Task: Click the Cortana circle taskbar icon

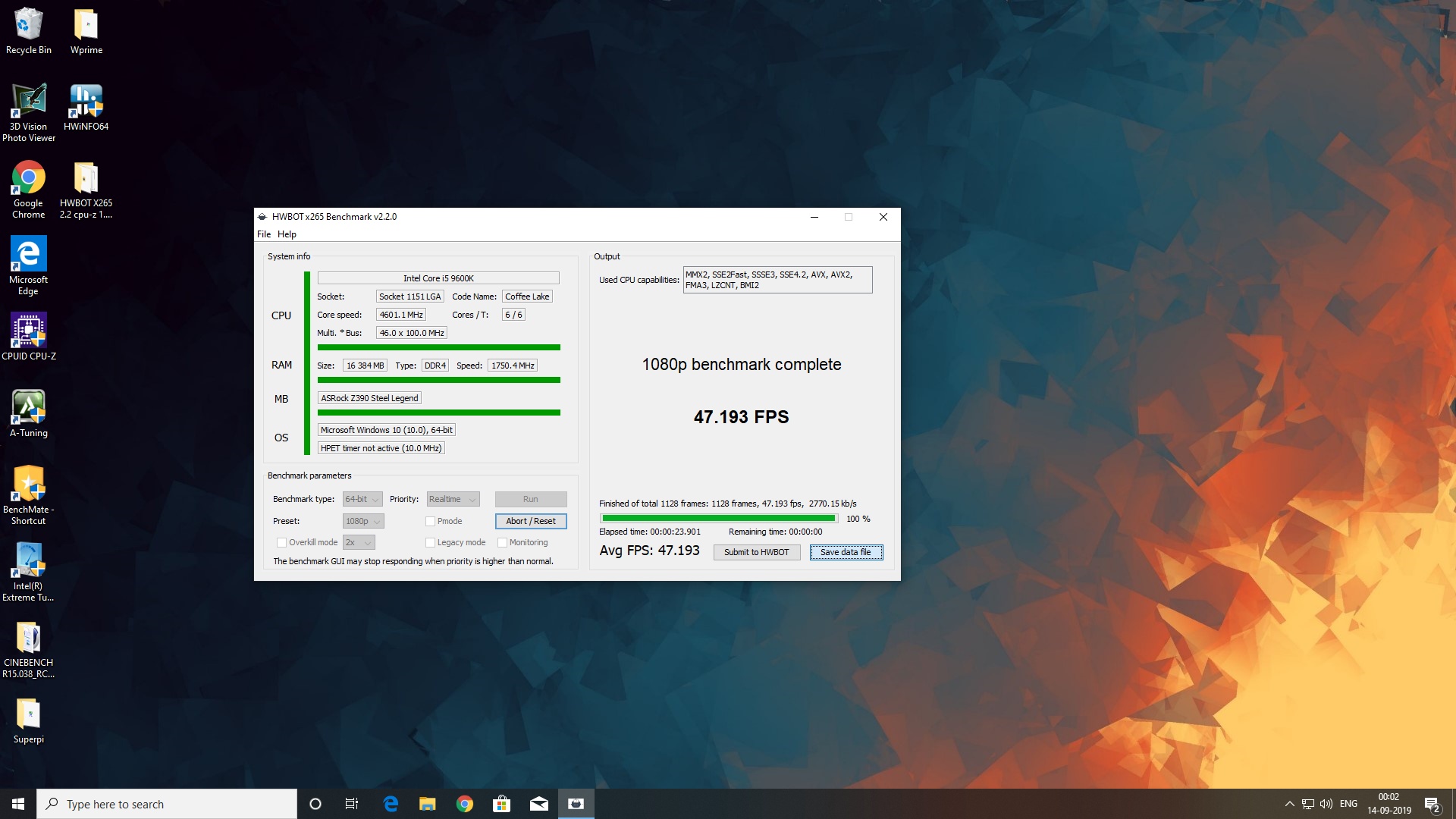Action: click(315, 804)
